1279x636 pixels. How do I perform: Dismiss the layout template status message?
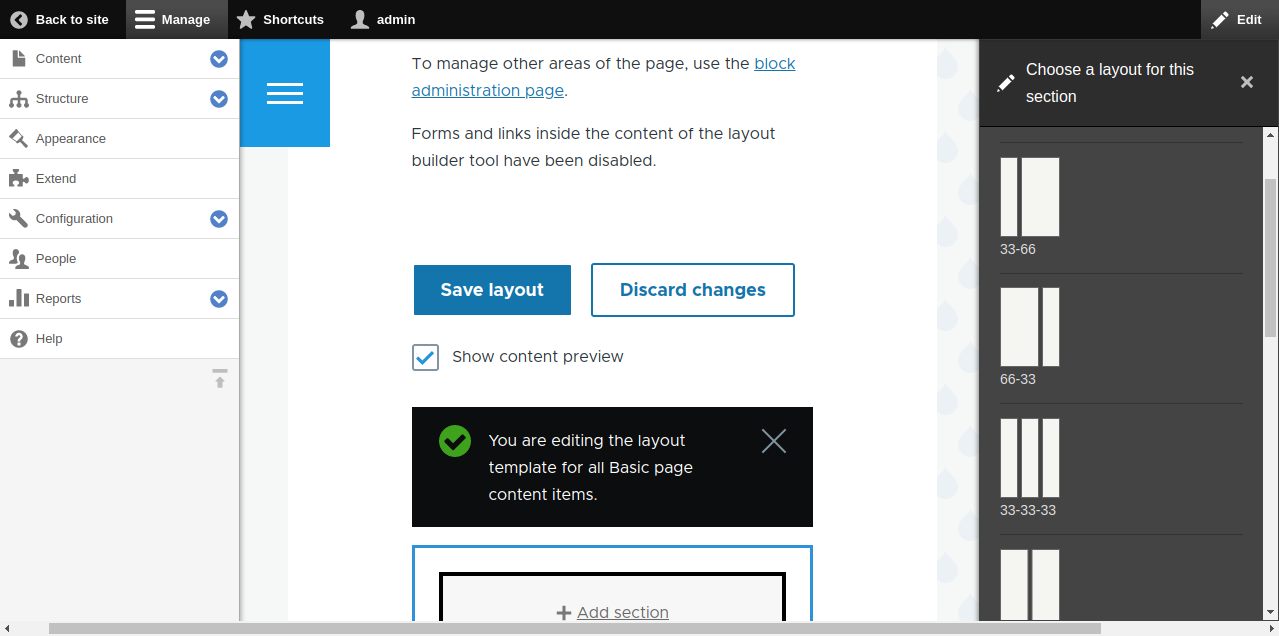click(774, 441)
